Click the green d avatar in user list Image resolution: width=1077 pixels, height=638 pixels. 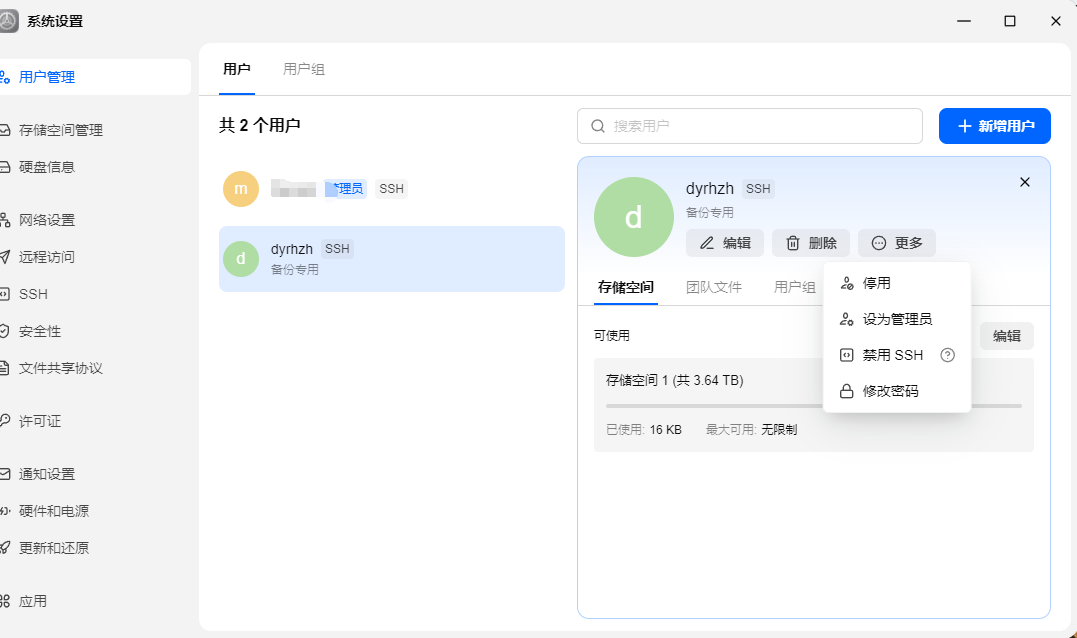[241, 259]
